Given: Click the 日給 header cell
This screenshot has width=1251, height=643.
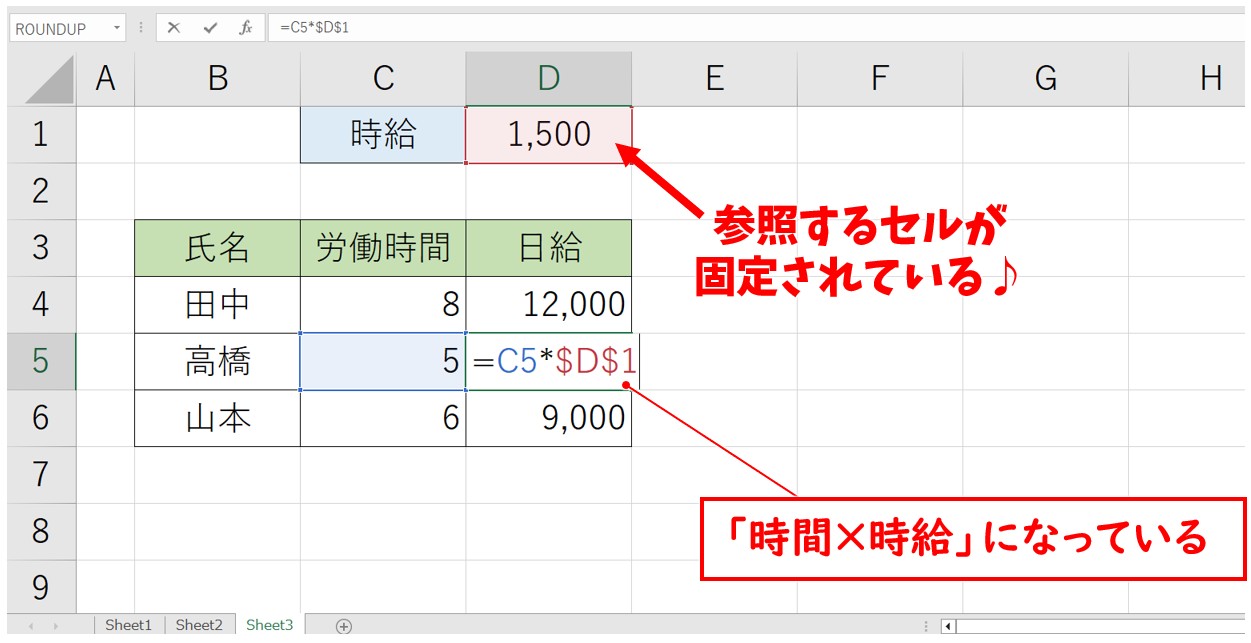Looking at the screenshot, I should (x=548, y=248).
